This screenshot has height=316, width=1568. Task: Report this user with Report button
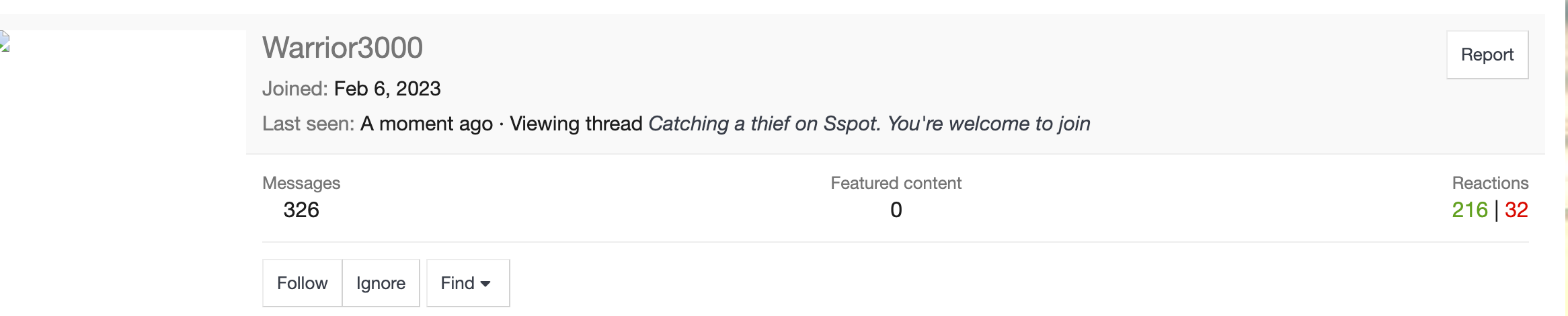click(1487, 54)
